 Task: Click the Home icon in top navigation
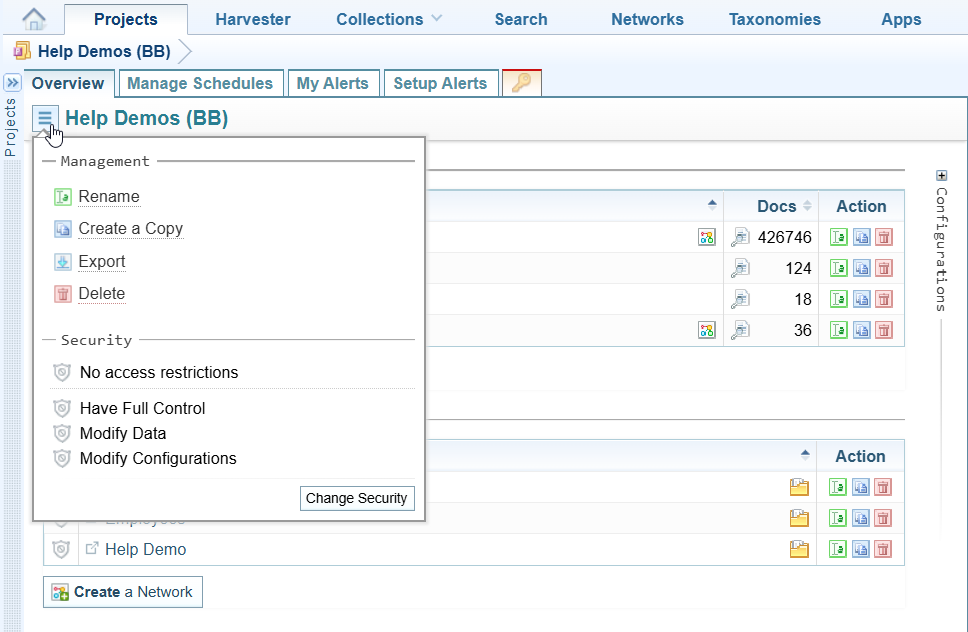[34, 19]
